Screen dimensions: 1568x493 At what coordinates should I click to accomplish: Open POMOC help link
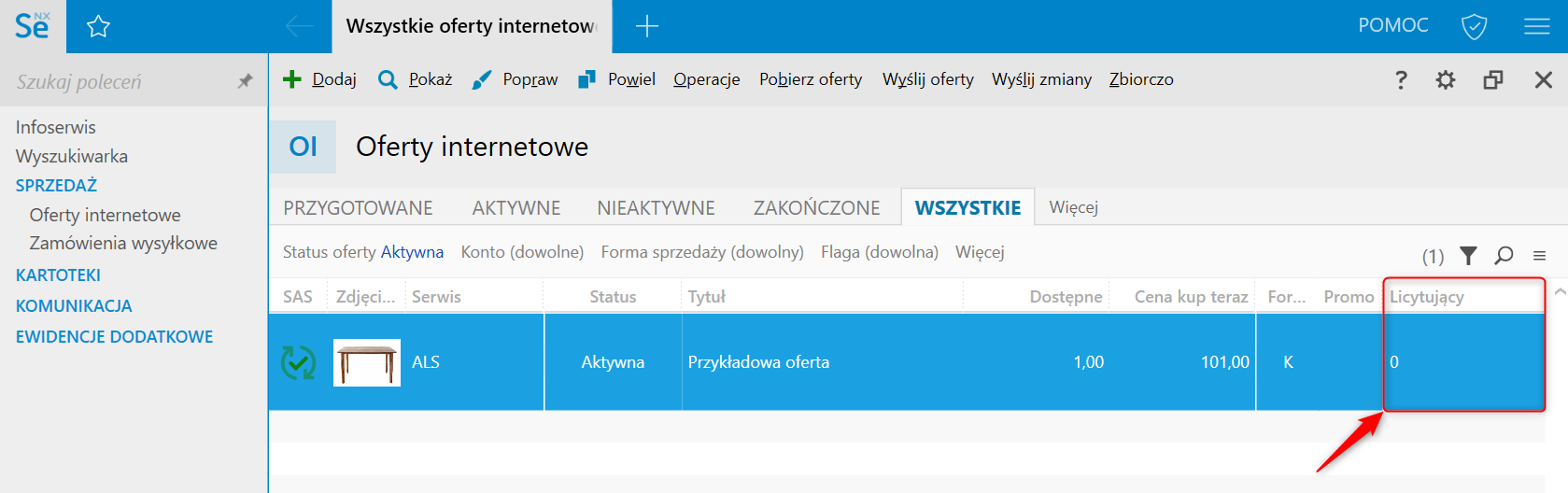tap(1393, 25)
